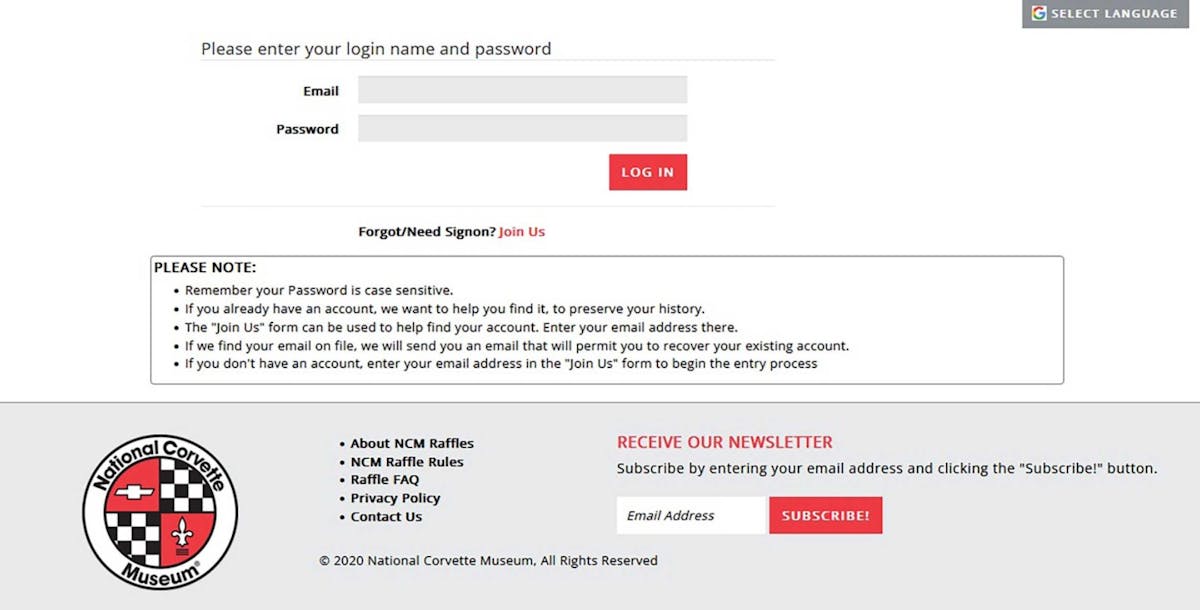Click the Email field label

(x=321, y=91)
